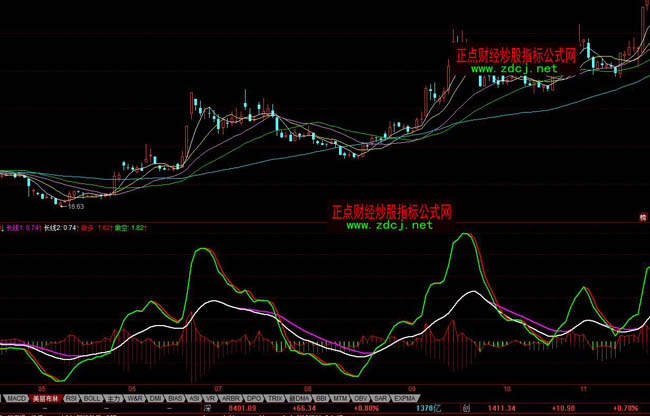Switch to the OBV indicator tab
650x416 pixels.
362,397
